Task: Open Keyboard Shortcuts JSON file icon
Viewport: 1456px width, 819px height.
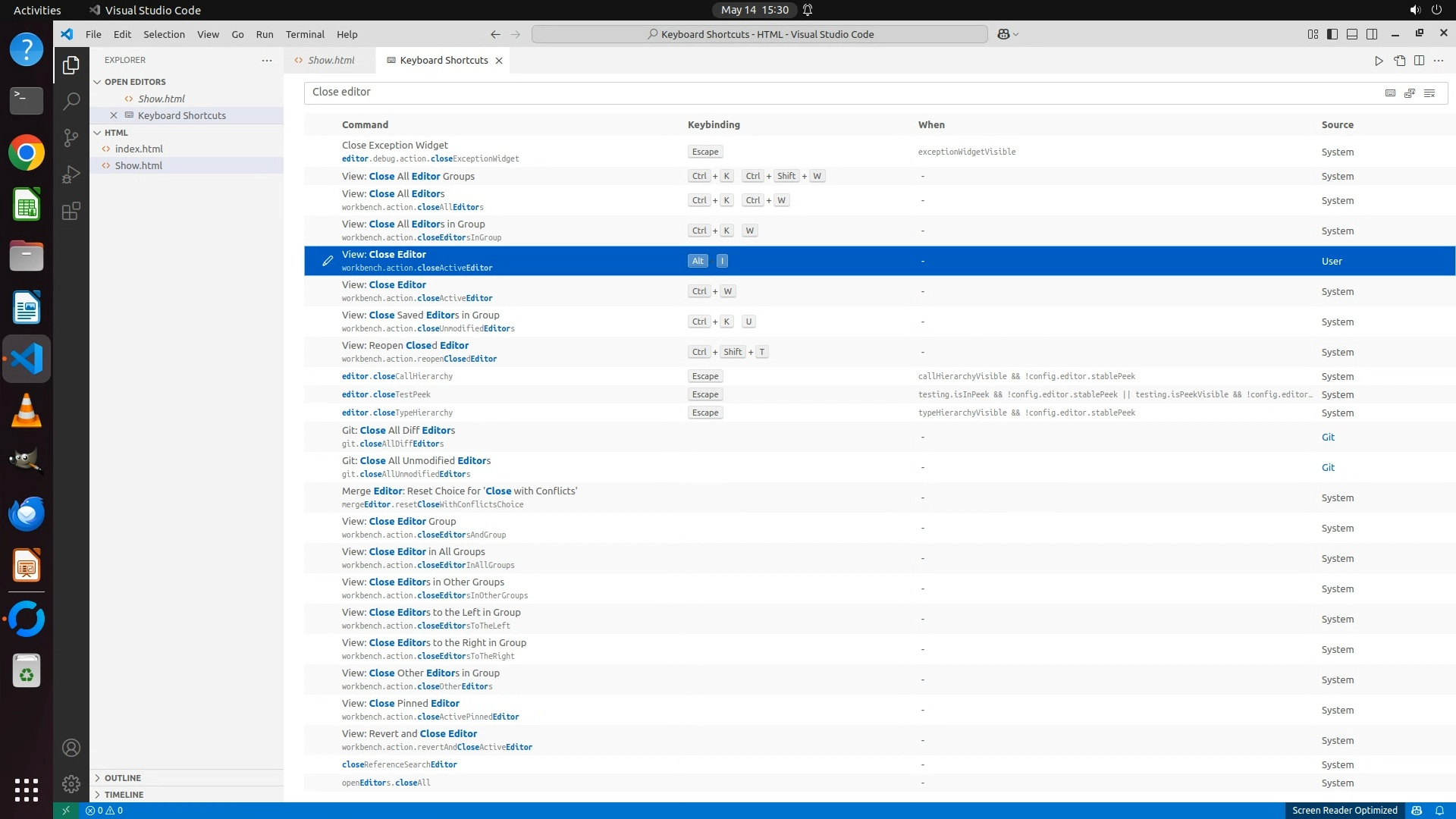Action: [x=1399, y=61]
